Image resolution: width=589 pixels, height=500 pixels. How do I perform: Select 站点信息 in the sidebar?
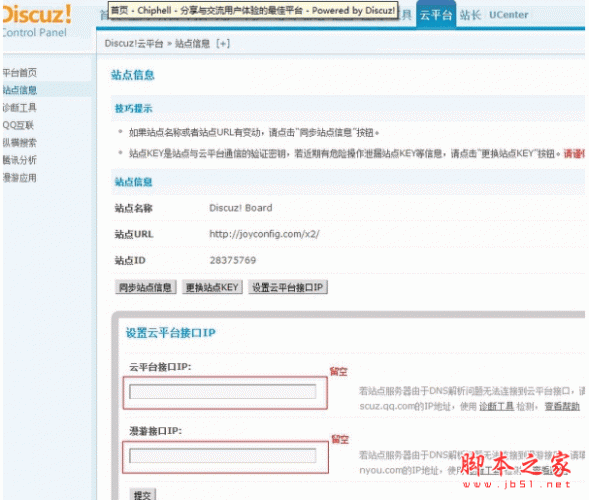20,90
